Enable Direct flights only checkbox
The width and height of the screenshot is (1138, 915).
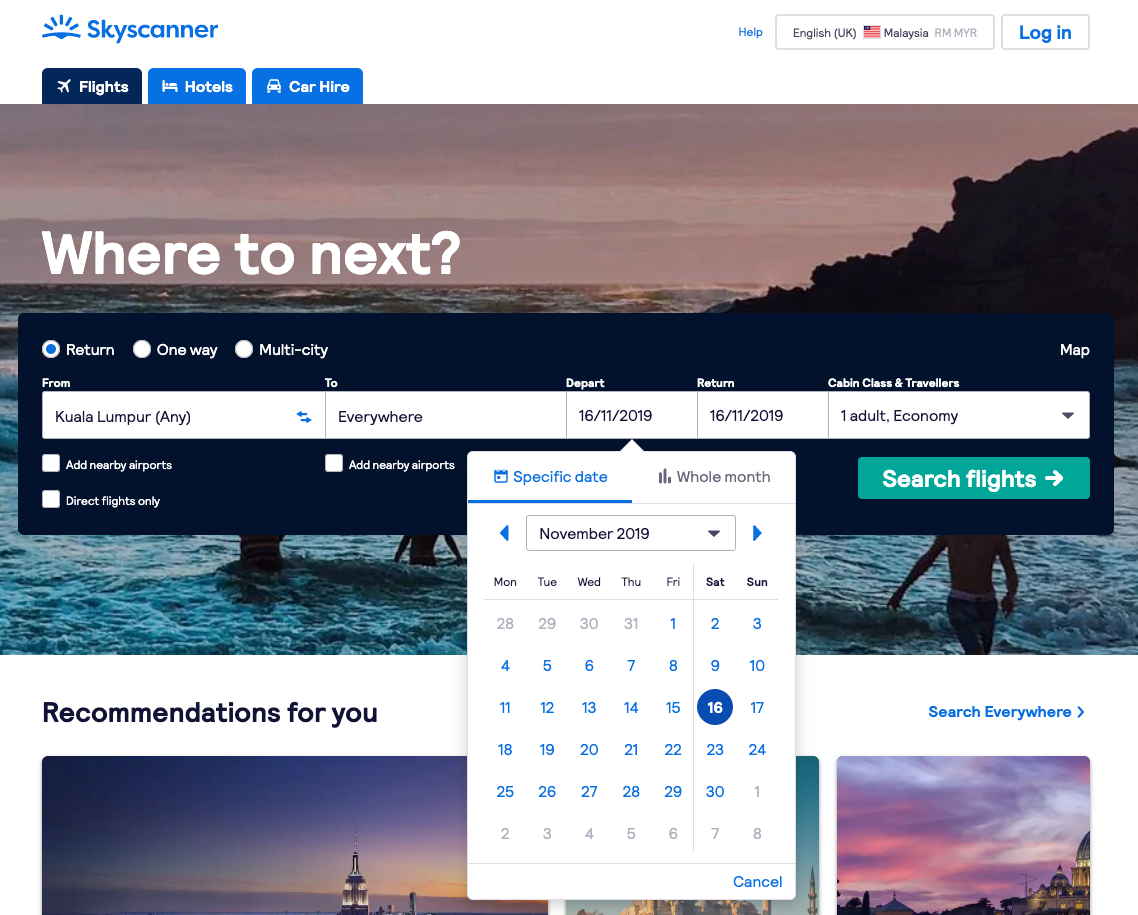click(x=51, y=499)
